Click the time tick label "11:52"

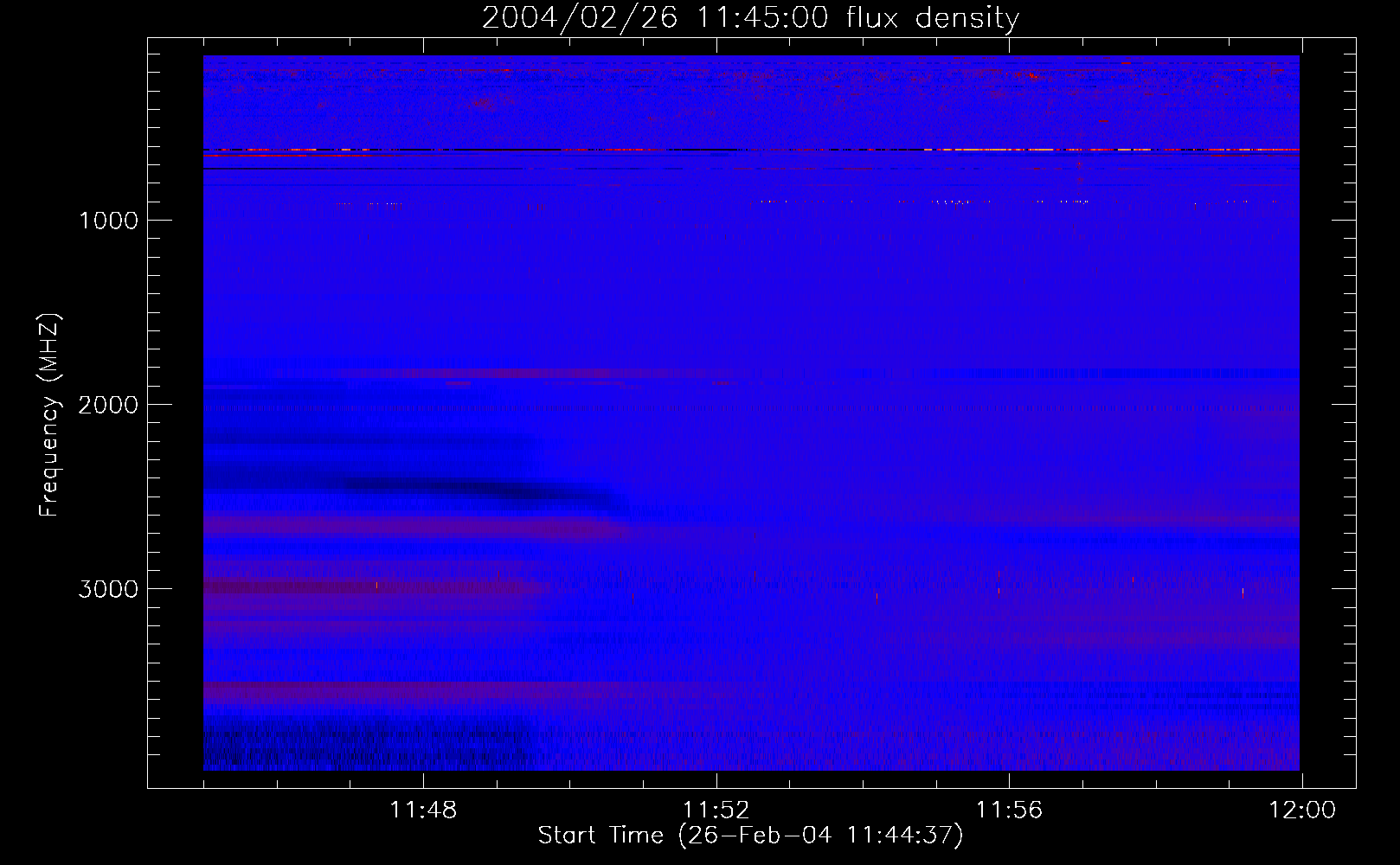tap(716, 811)
